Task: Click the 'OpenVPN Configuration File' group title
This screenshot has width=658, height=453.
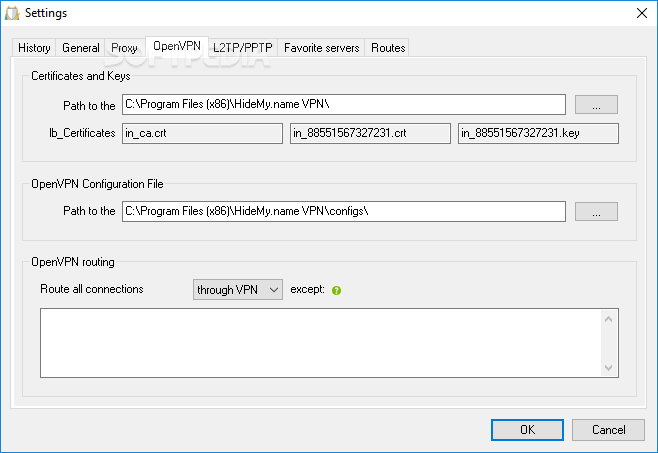Action: coord(97,184)
